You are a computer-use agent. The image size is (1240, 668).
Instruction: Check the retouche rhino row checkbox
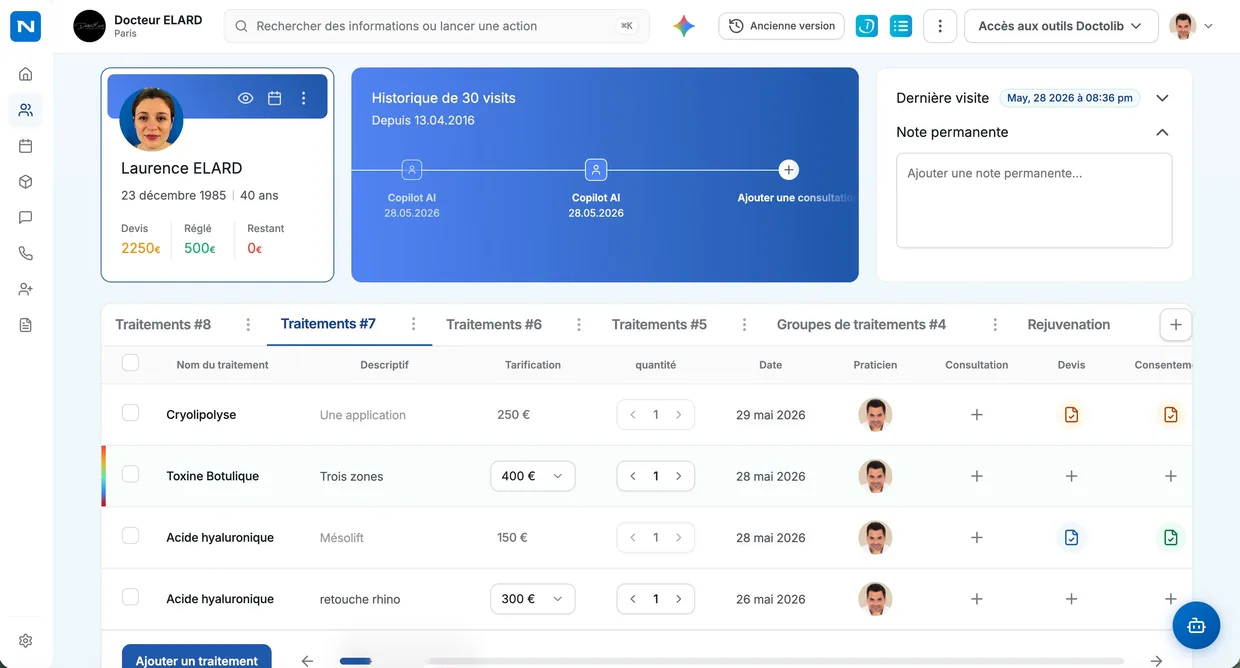click(130, 597)
